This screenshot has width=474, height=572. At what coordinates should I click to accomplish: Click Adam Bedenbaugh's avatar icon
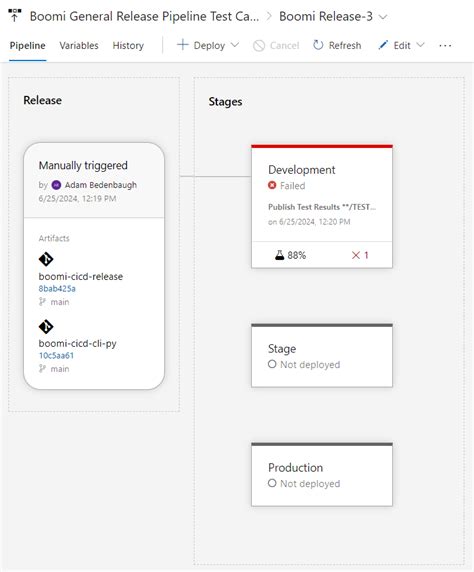[56, 185]
